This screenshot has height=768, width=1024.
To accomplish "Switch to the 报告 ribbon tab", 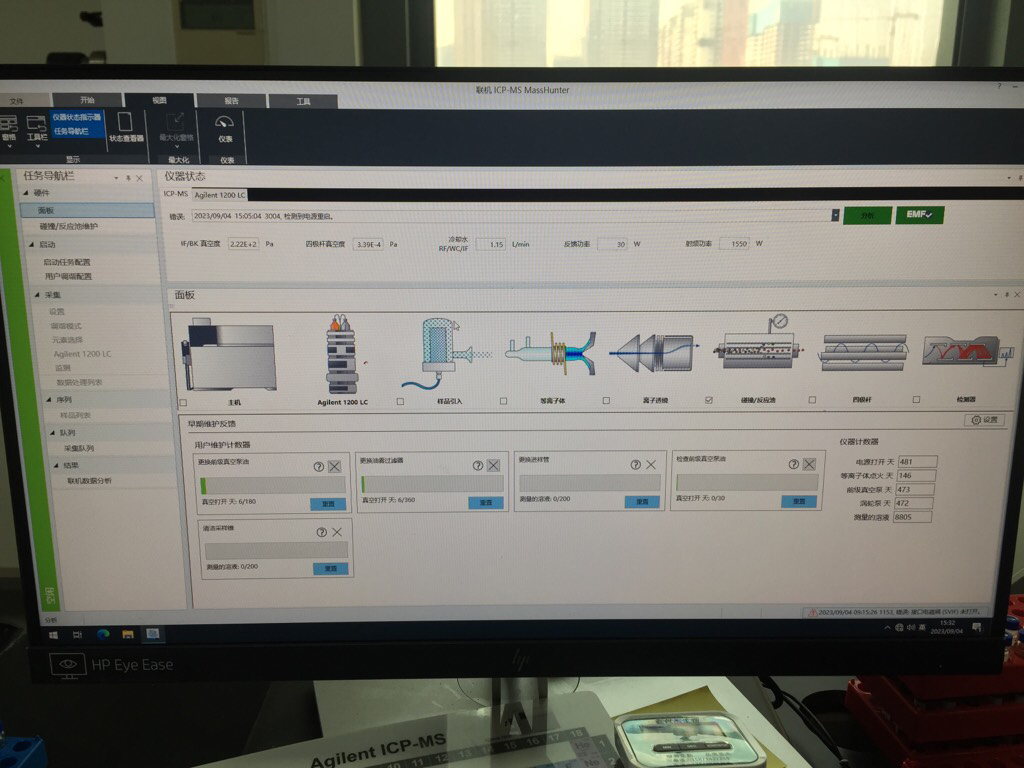I will click(231, 101).
